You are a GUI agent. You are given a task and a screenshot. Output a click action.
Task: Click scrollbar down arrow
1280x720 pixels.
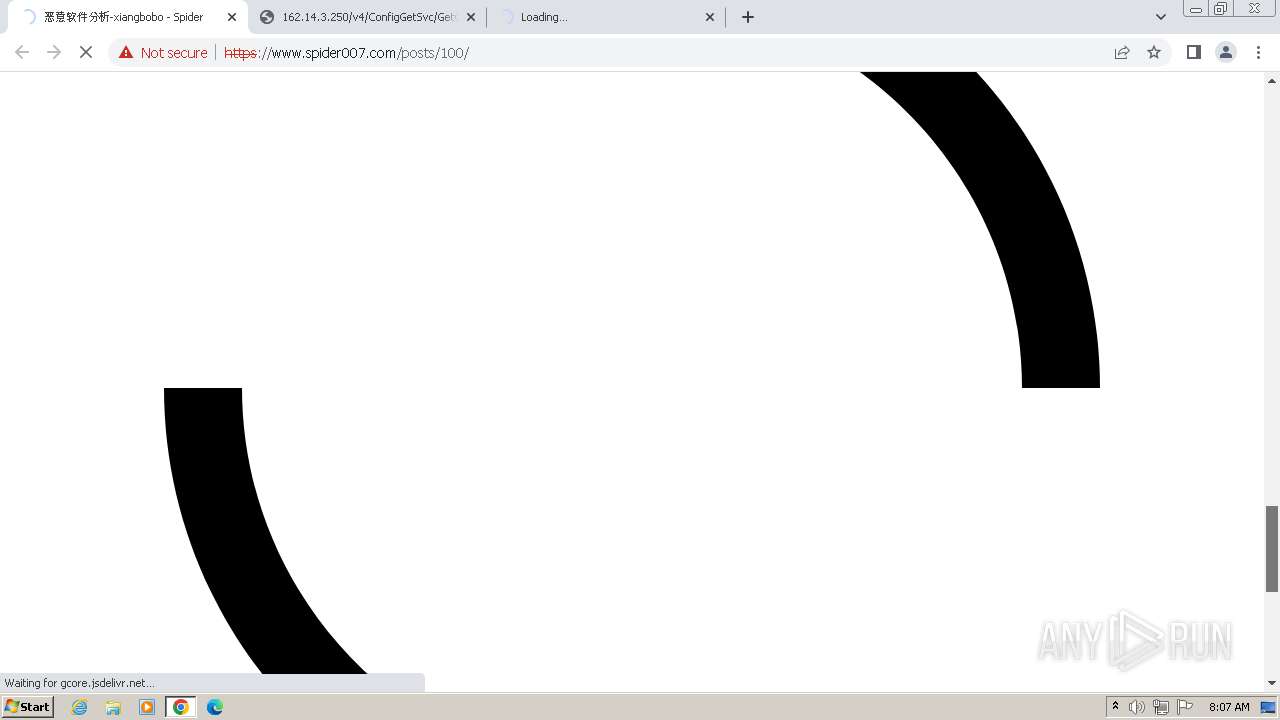click(1272, 683)
